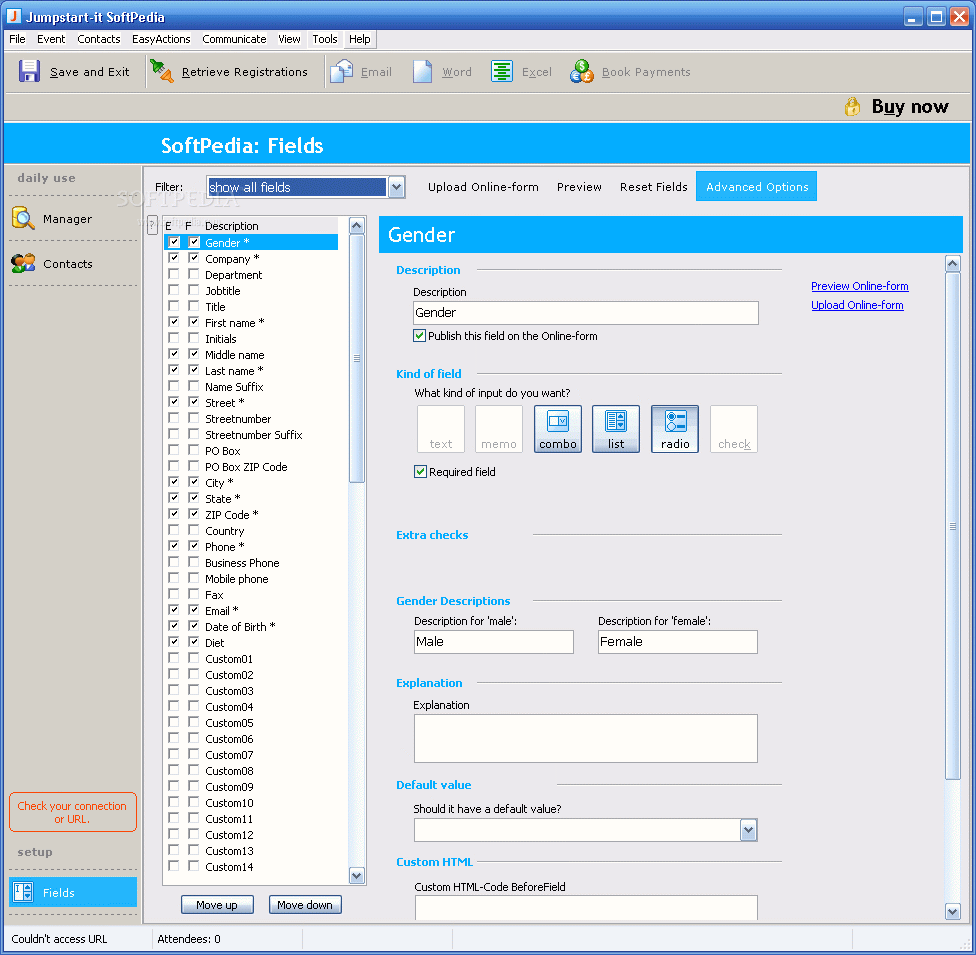Click the question mark help icon
Screen dimensions: 976x955
click(152, 225)
